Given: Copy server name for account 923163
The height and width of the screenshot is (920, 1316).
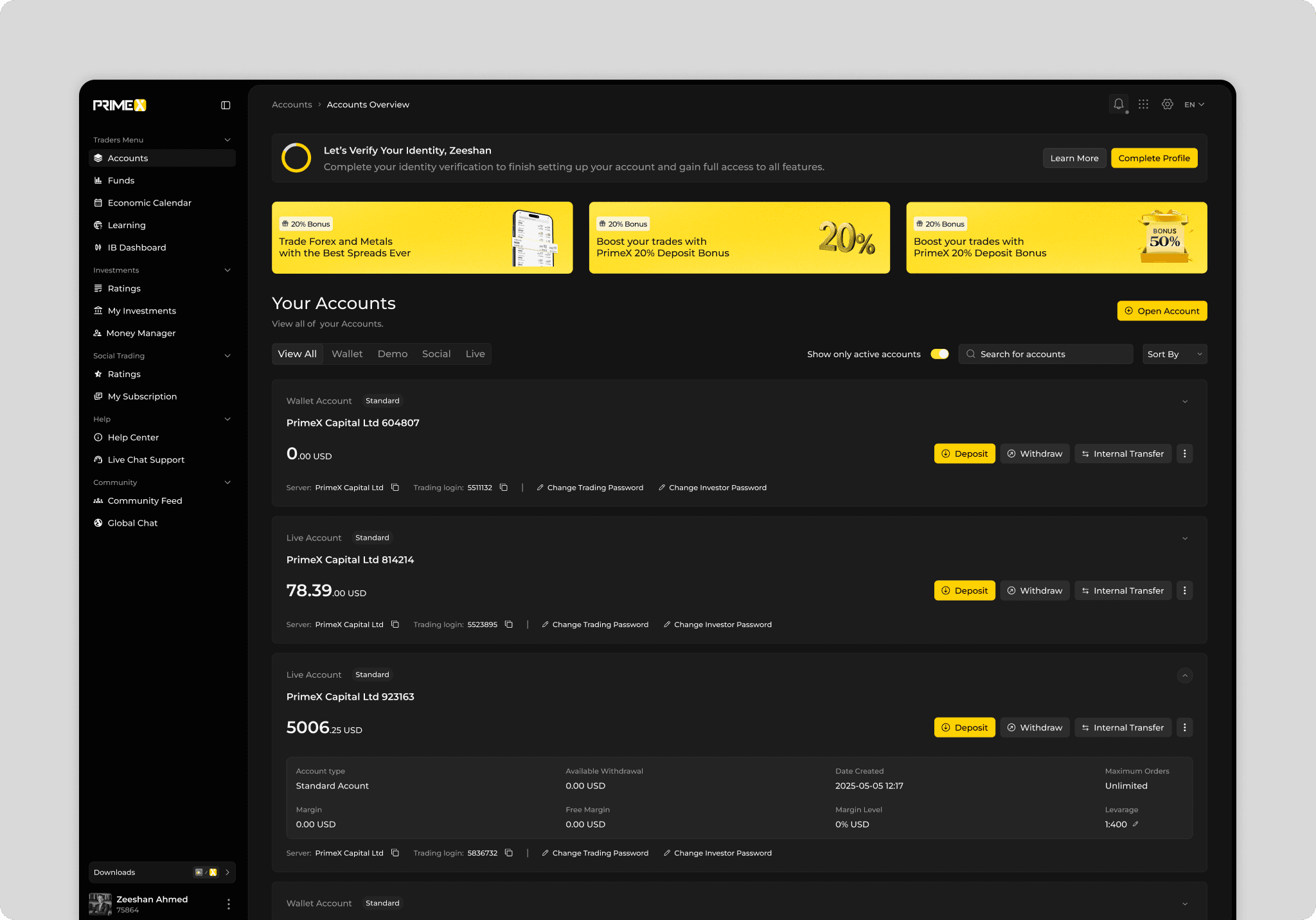Looking at the screenshot, I should tap(395, 853).
